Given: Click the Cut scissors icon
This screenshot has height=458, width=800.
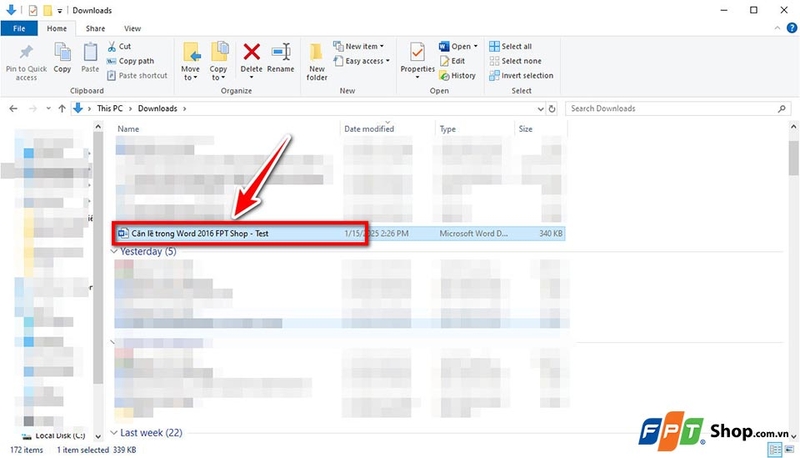Looking at the screenshot, I should (x=112, y=46).
